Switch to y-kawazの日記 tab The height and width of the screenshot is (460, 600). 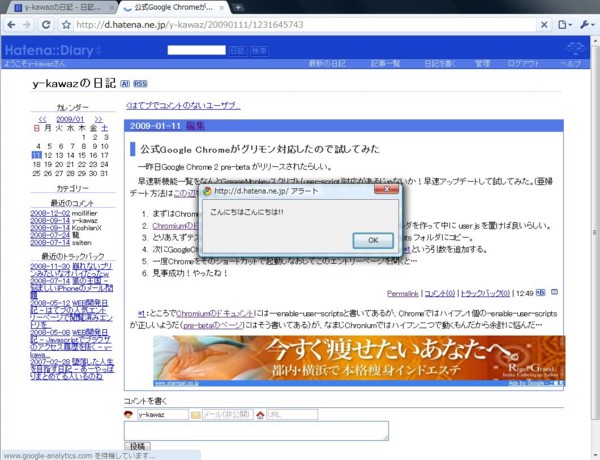(61, 7)
